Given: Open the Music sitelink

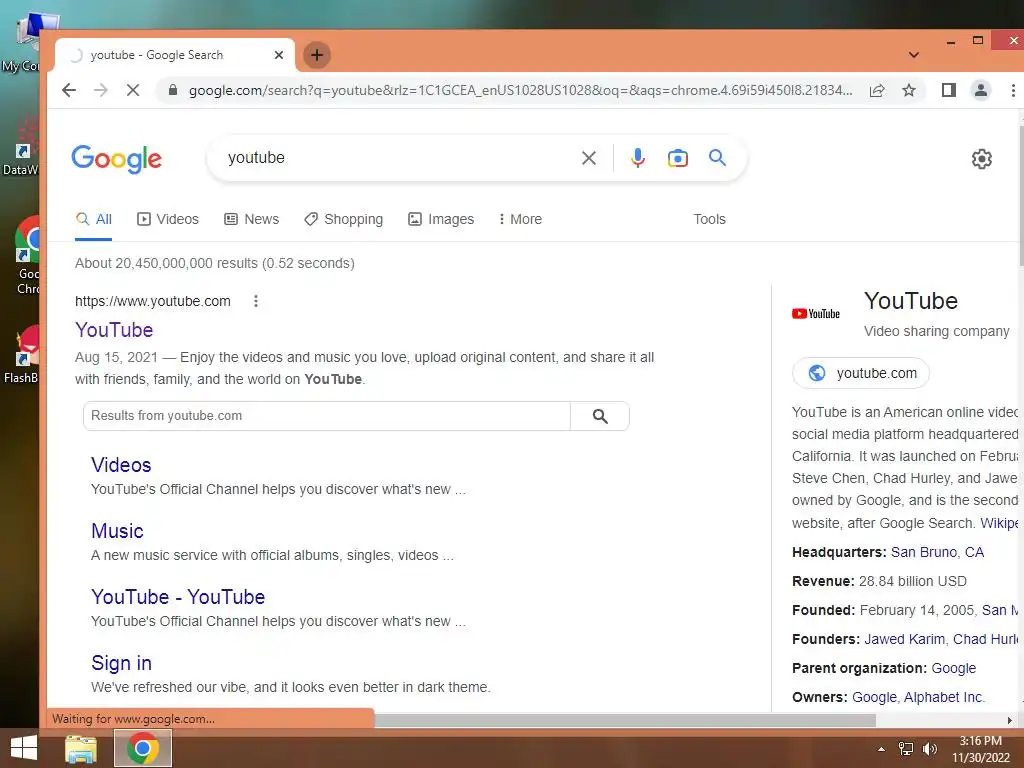Looking at the screenshot, I should tap(118, 531).
